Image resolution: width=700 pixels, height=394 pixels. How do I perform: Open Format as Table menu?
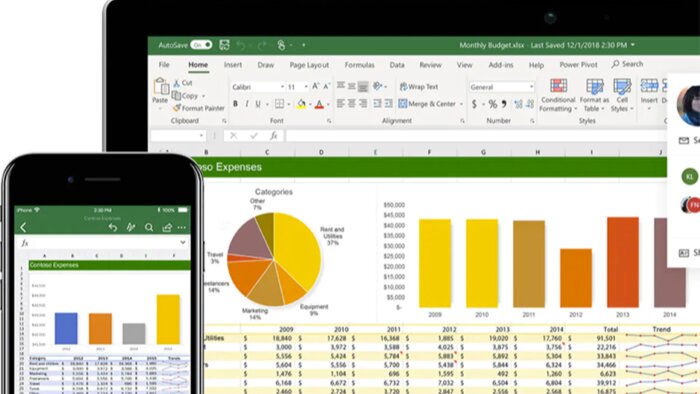[594, 95]
